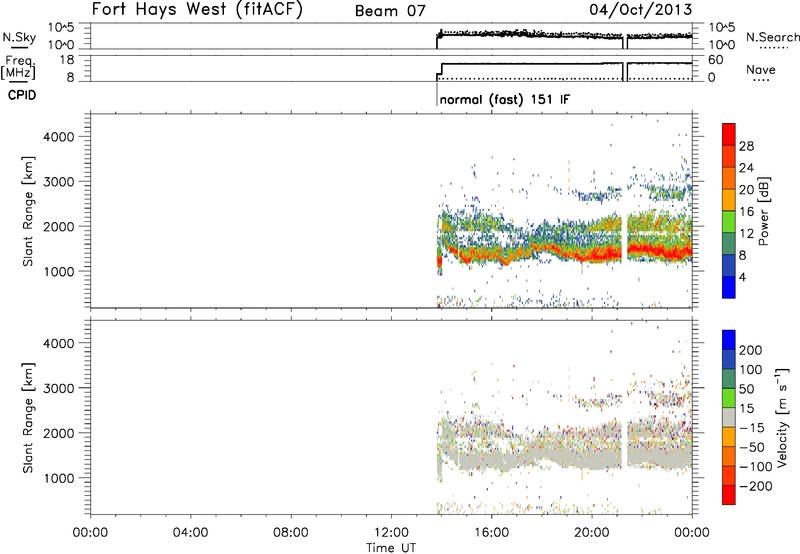Click 'normal (fast) 151 IF' text

pyautogui.click(x=505, y=99)
